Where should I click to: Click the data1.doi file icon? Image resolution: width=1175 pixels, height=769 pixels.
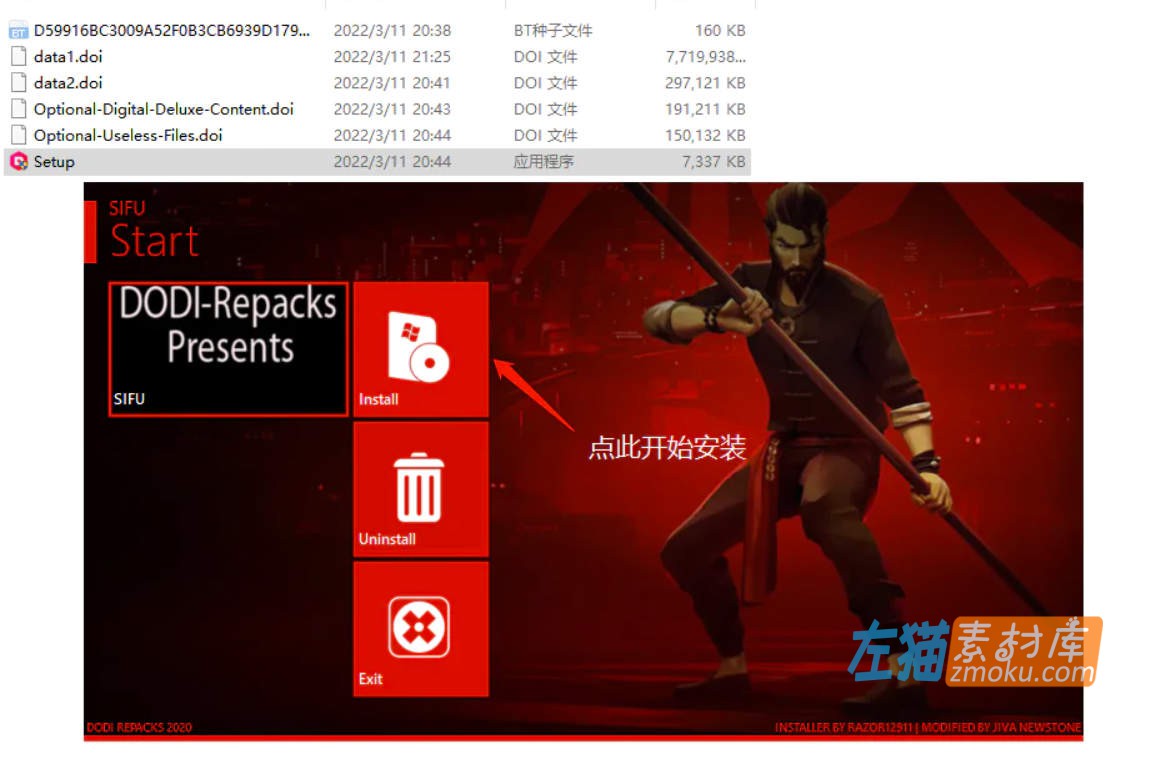[18, 57]
